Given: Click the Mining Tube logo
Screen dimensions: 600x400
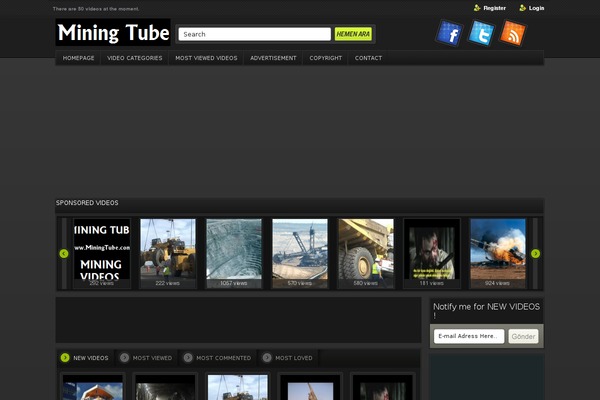Looking at the screenshot, I should [113, 33].
